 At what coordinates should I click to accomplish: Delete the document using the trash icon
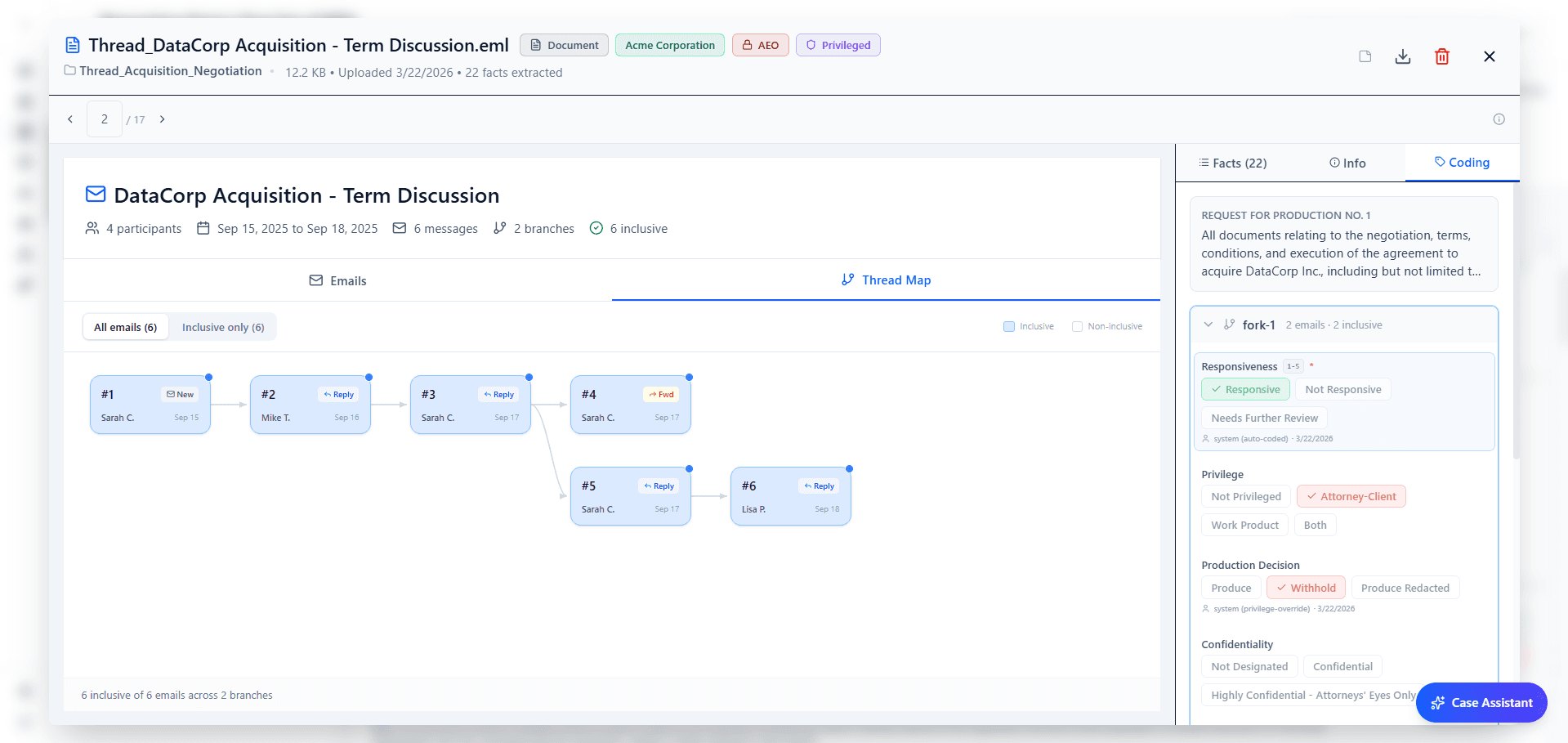(1442, 56)
